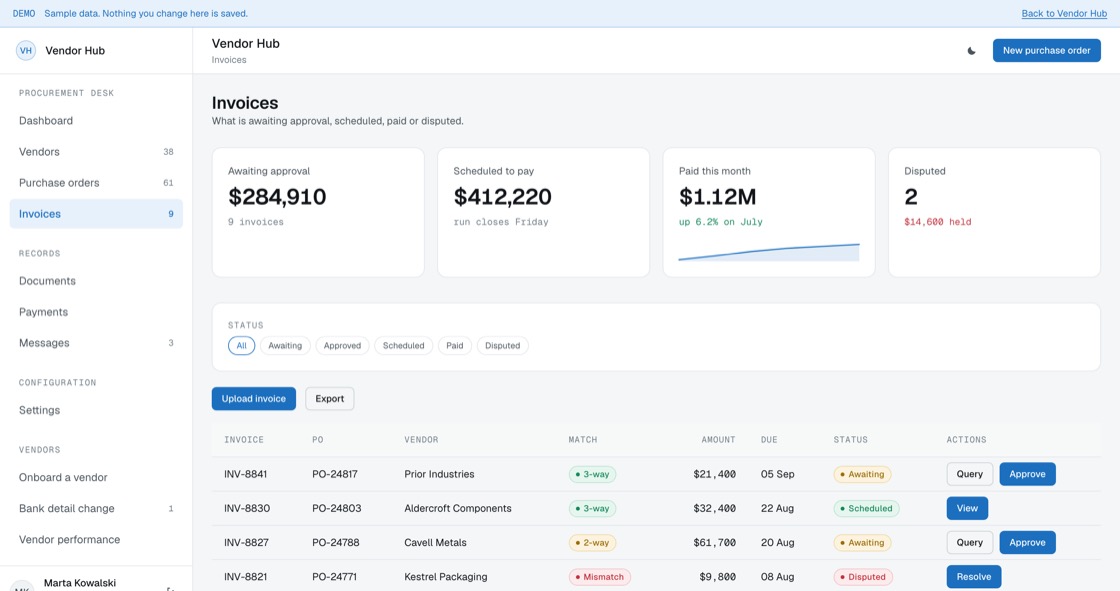
Task: Click the Amount column header
Action: 718,439
